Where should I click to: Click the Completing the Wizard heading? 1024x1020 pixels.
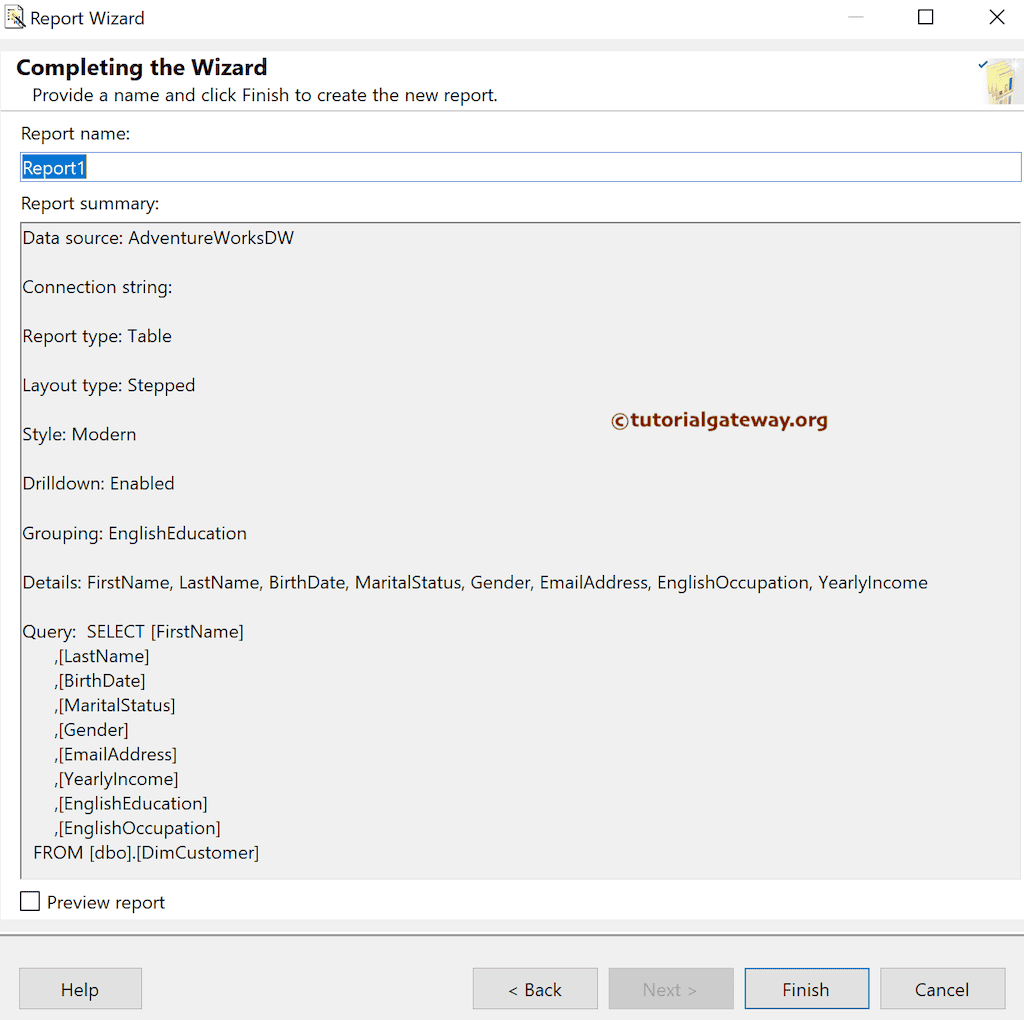pyautogui.click(x=141, y=67)
